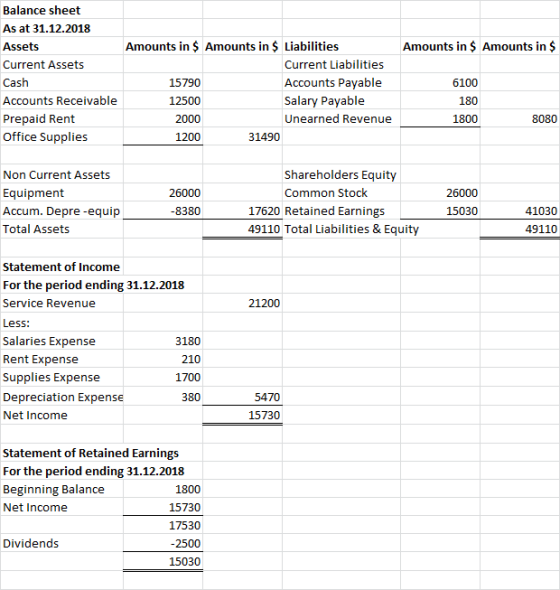Image resolution: width=560 pixels, height=590 pixels.
Task: Click the 'Cash' label cell
Action: click(x=15, y=82)
